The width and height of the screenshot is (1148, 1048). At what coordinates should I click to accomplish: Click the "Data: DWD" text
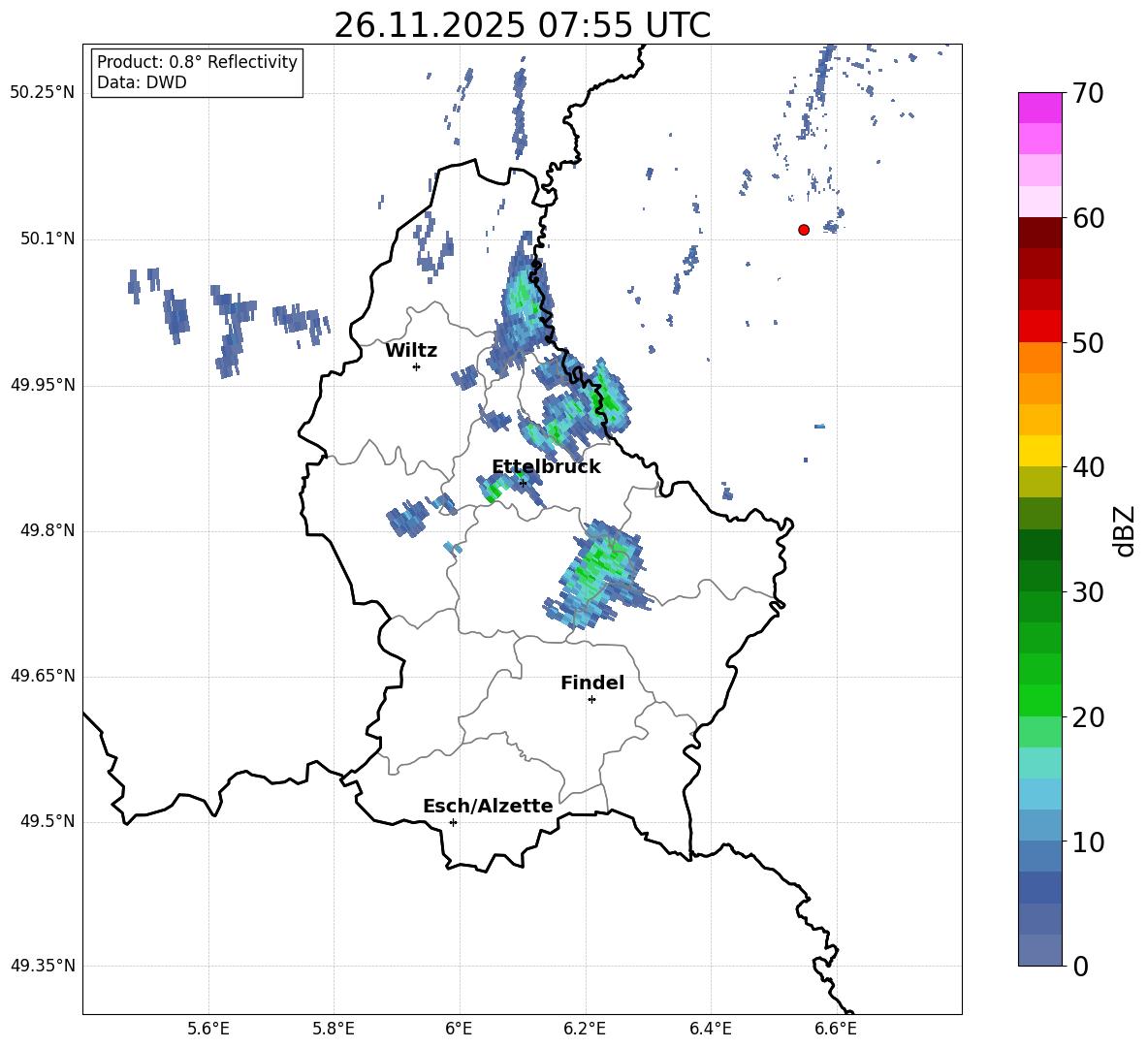(142, 82)
